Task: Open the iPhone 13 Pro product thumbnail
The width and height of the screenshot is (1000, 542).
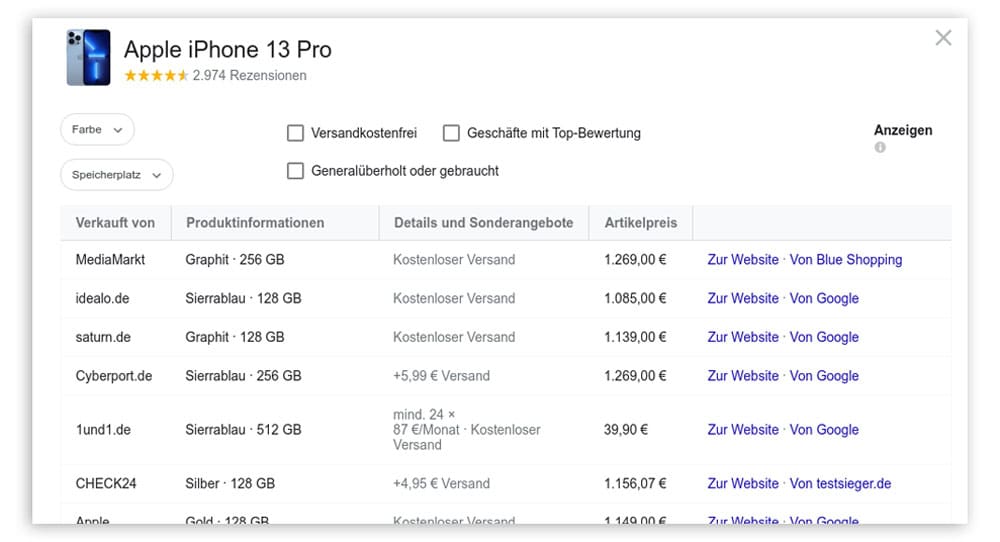Action: [89, 57]
